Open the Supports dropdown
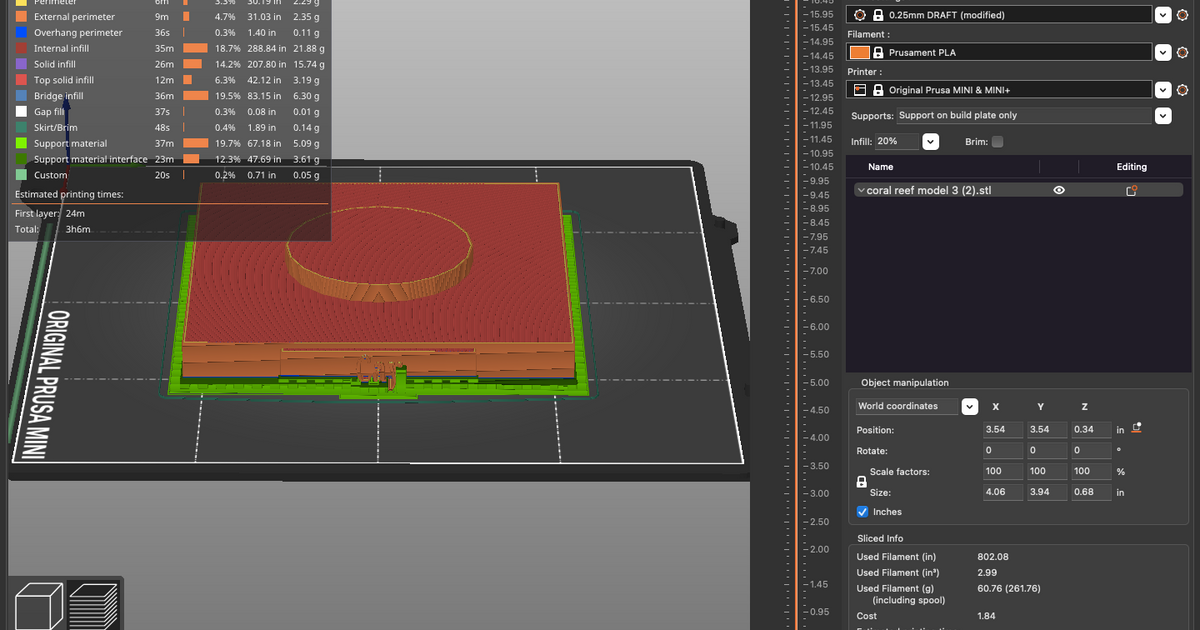This screenshot has width=1200, height=630. click(1162, 116)
